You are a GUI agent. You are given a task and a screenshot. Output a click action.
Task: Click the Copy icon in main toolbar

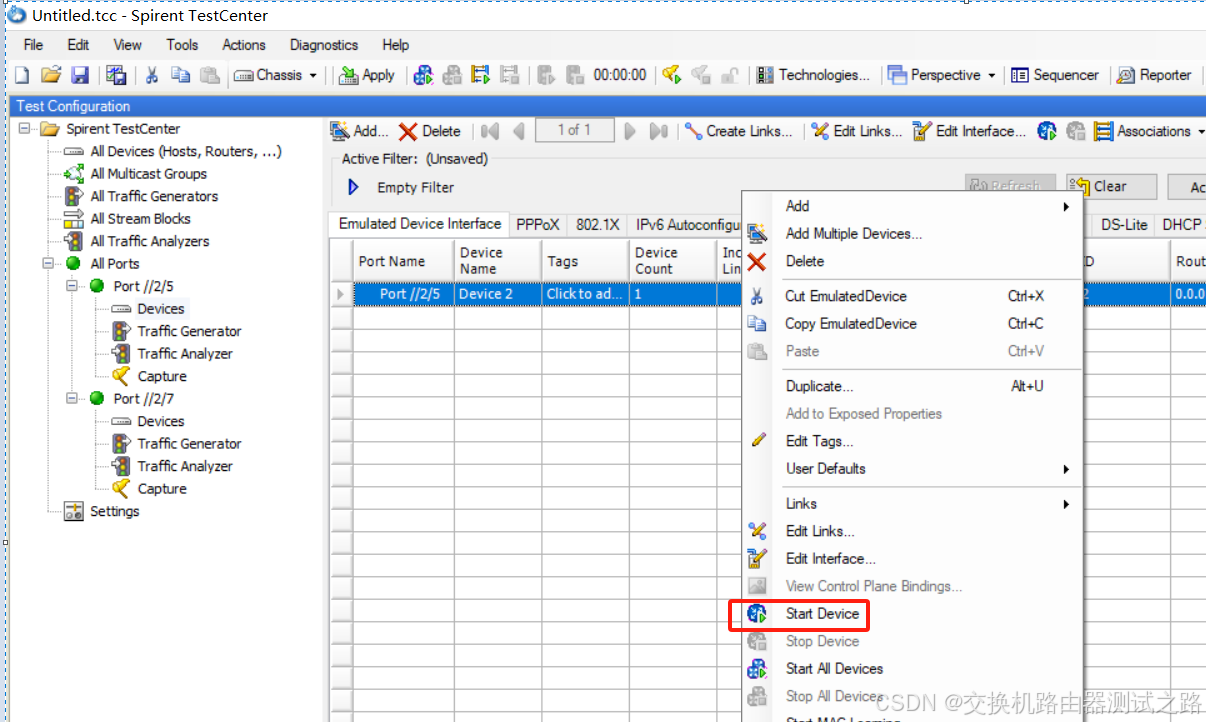(180, 75)
